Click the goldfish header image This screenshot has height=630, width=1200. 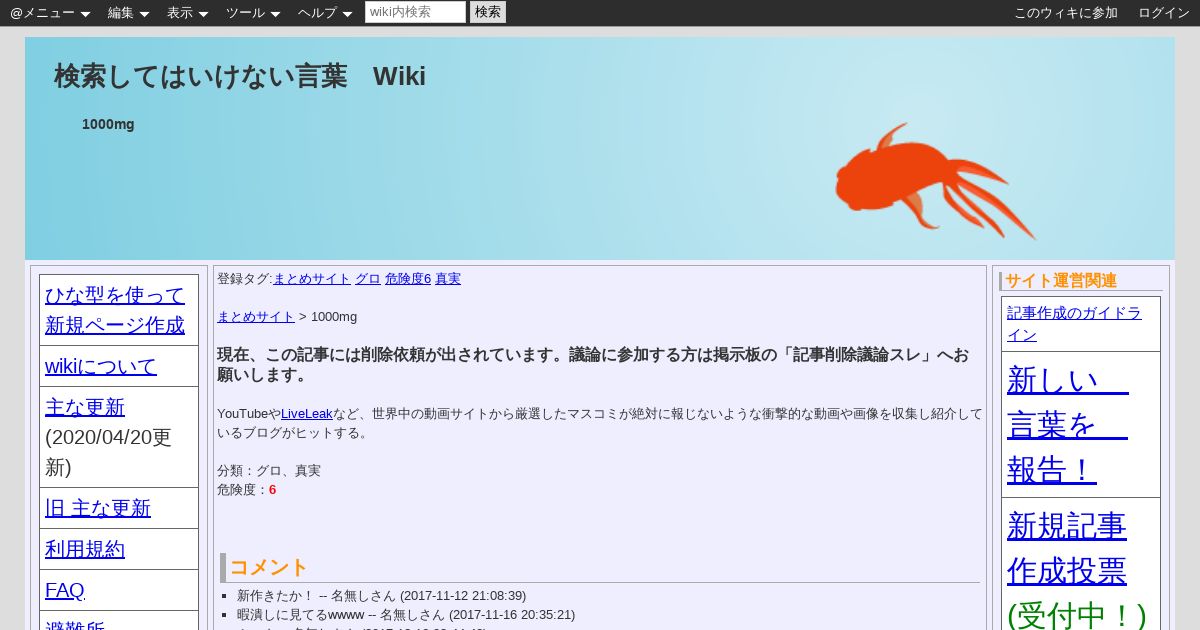point(935,181)
